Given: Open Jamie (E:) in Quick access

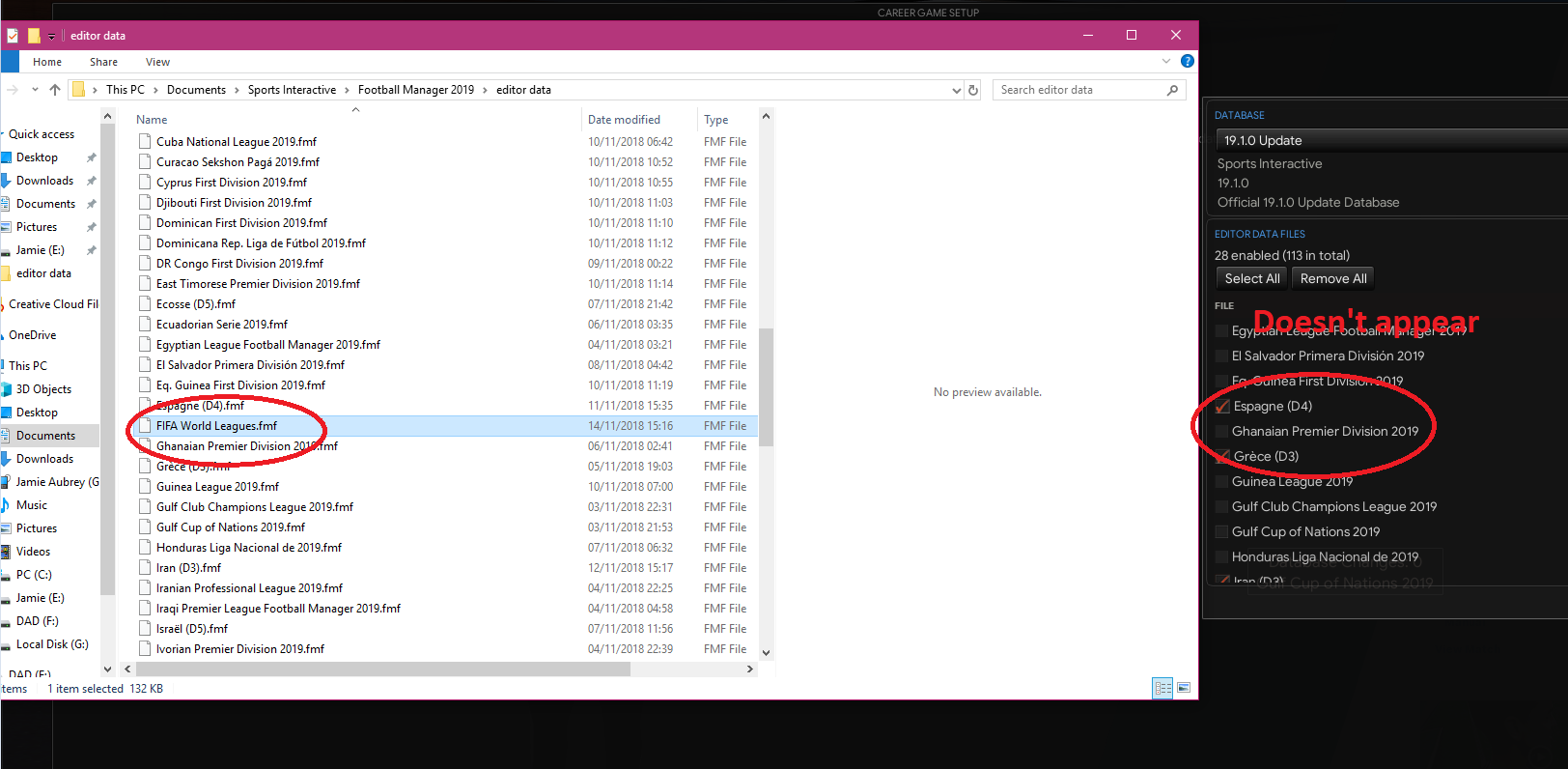Looking at the screenshot, I should click(40, 250).
